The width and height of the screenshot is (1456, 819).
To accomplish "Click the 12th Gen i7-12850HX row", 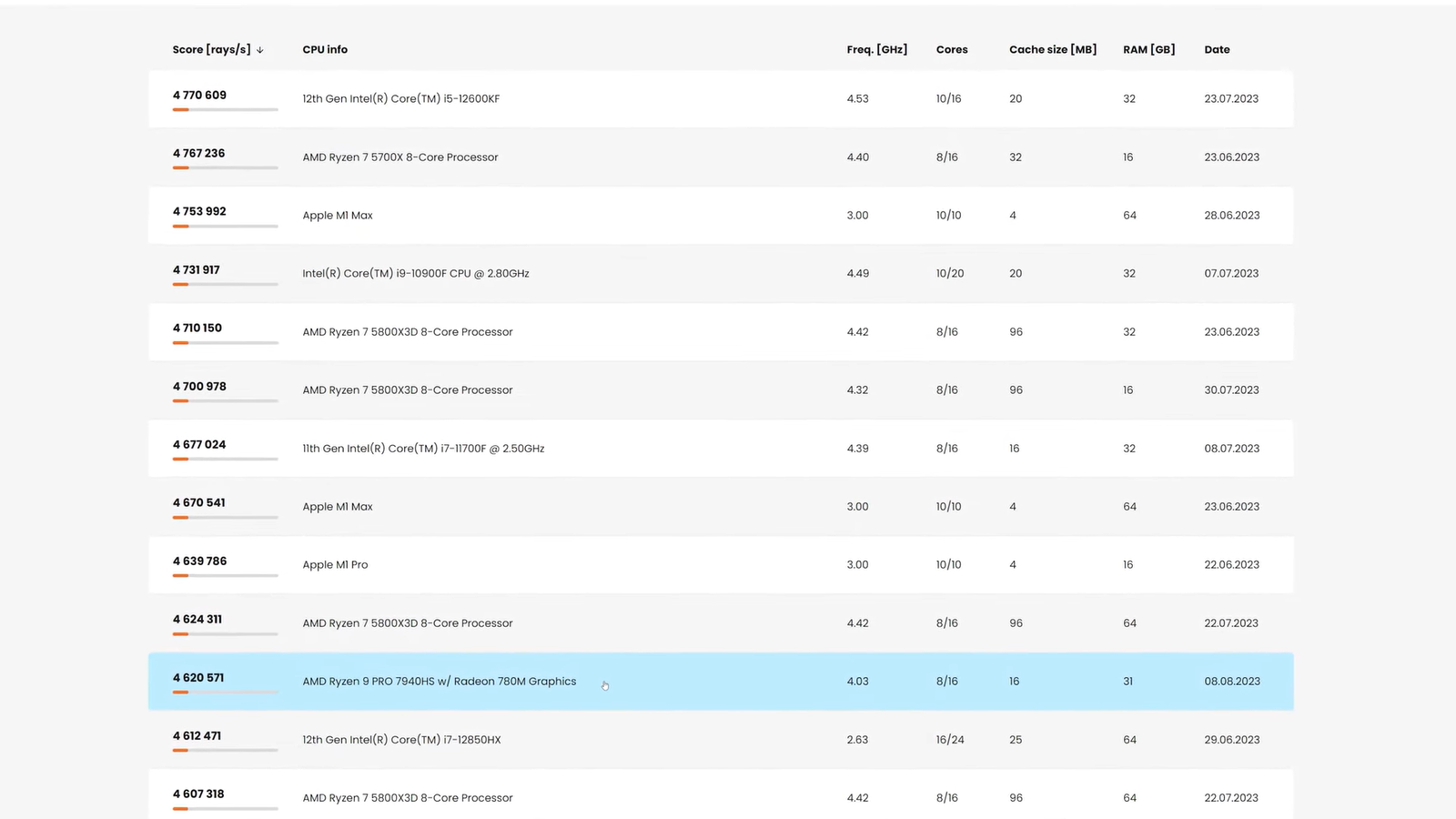I will (401, 740).
